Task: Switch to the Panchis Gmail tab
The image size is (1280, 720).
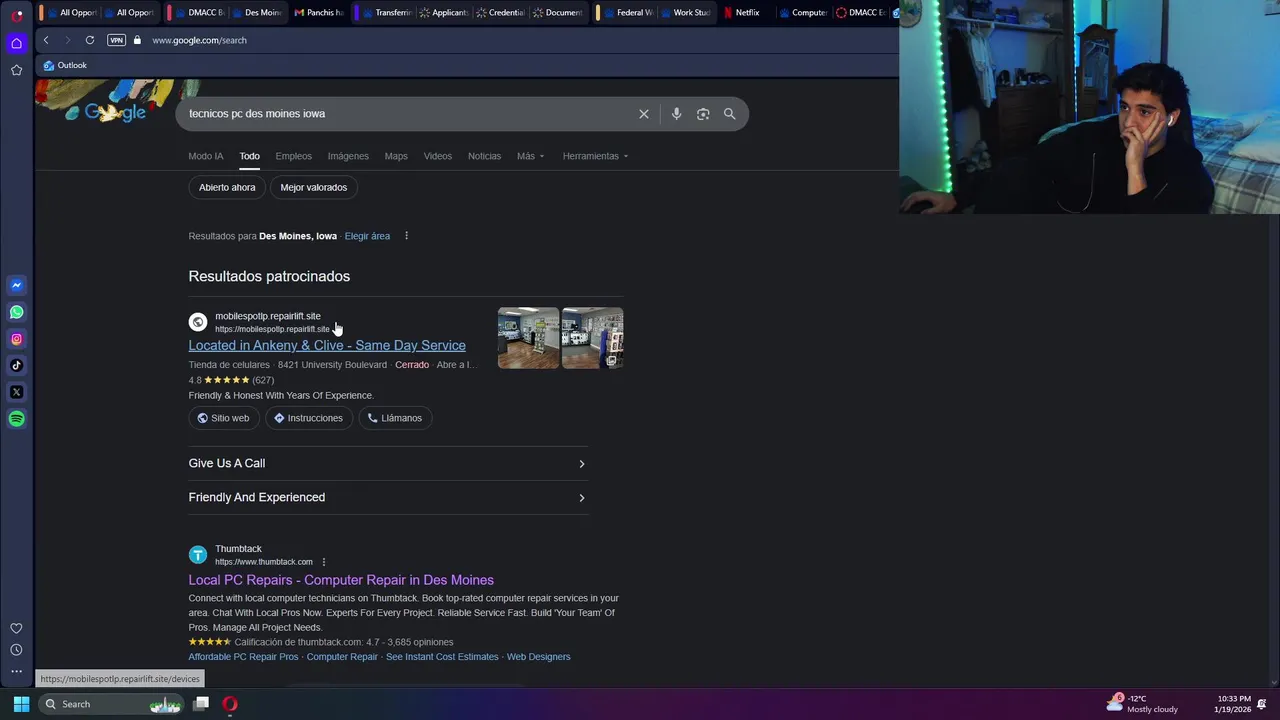Action: pos(319,13)
